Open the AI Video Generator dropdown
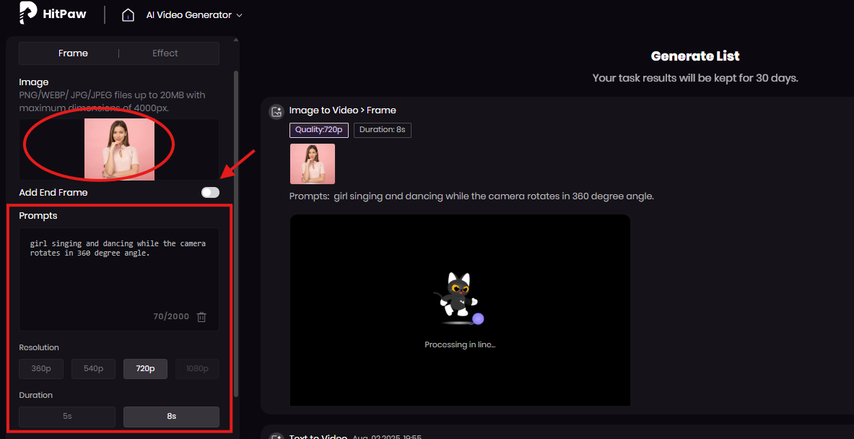Viewport: 854px width, 439px height. click(194, 15)
